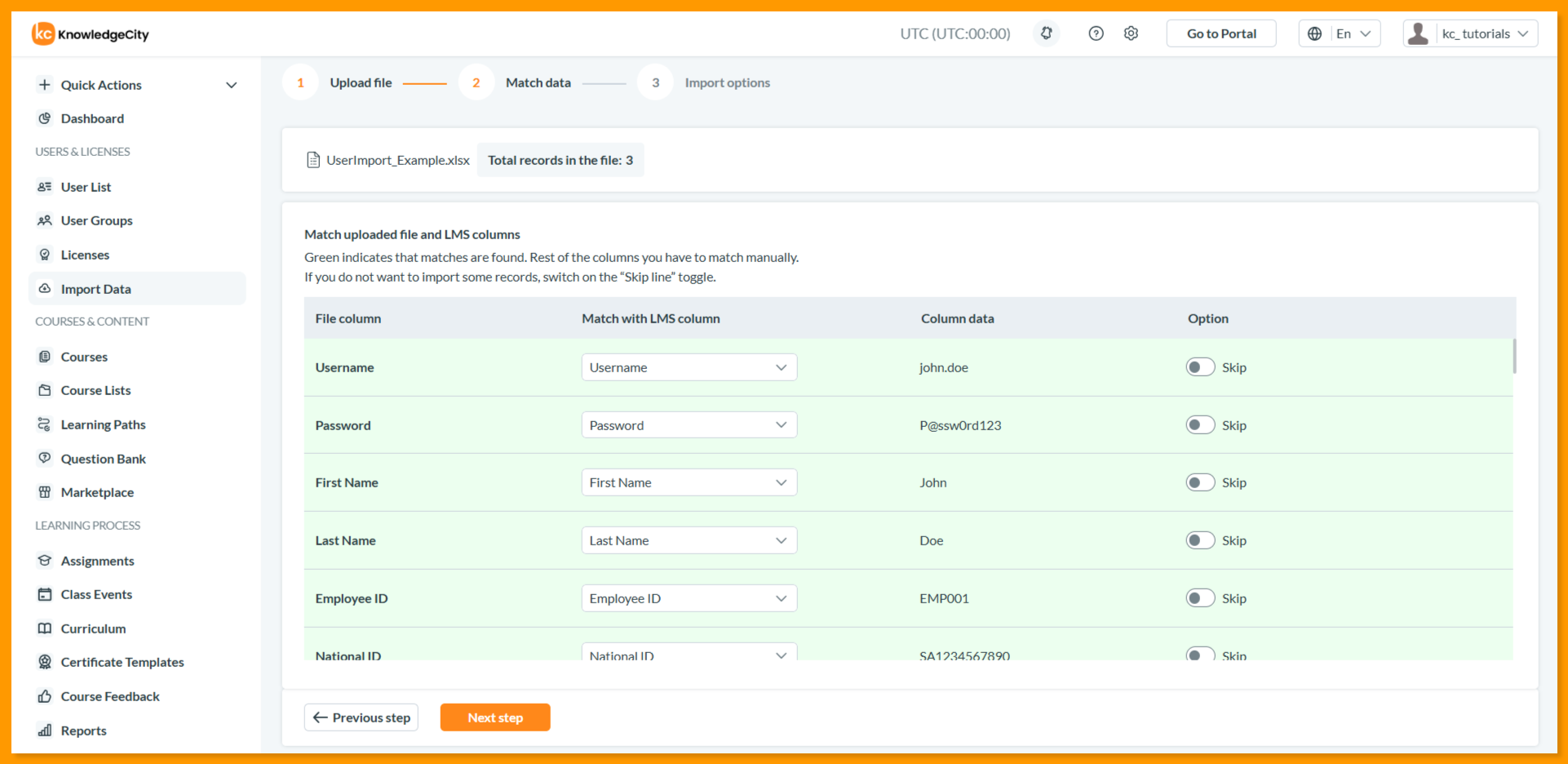
Task: Click the Go to Portal button
Action: (1221, 33)
